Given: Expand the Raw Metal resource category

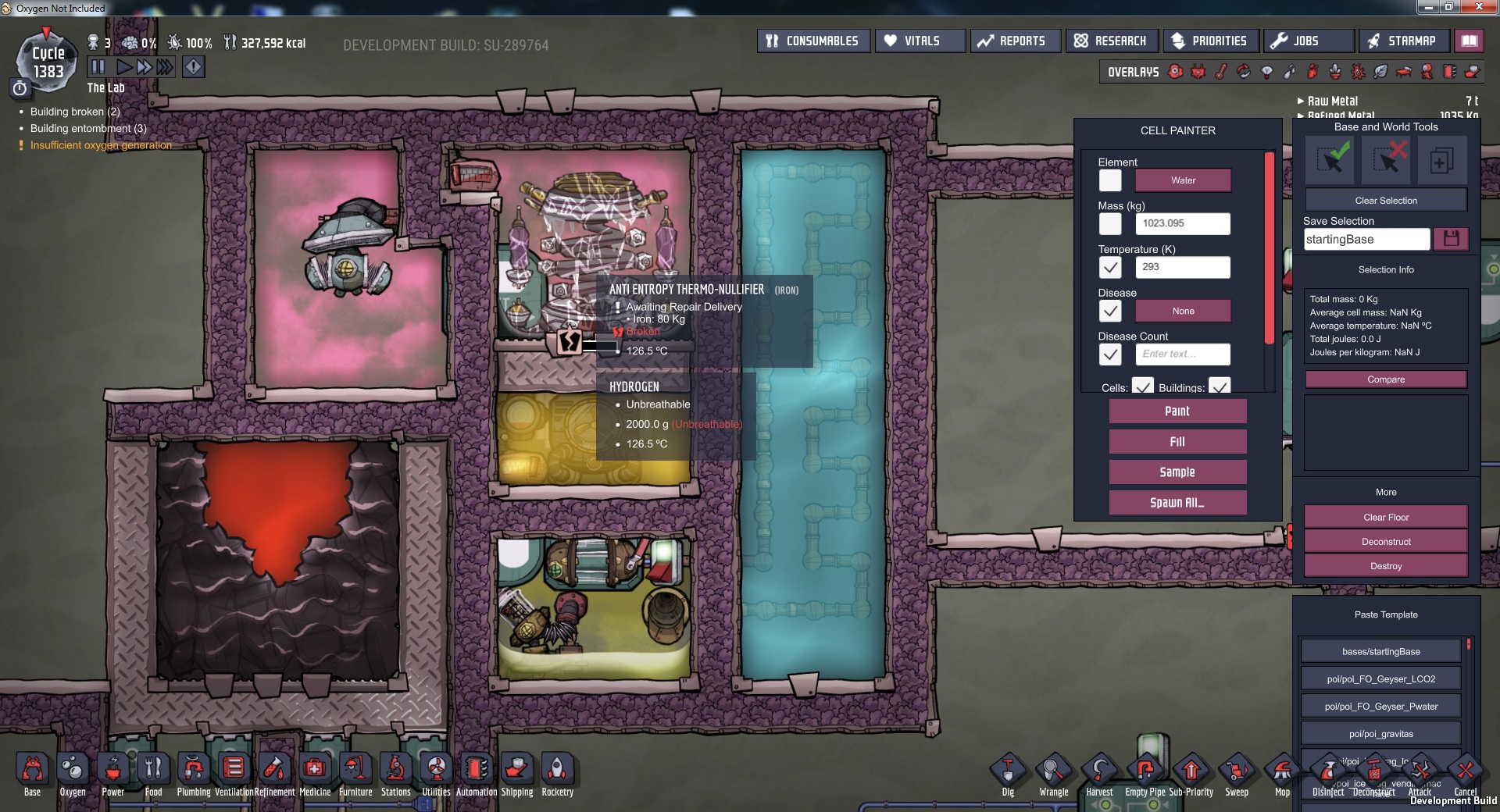Looking at the screenshot, I should click(x=1332, y=101).
